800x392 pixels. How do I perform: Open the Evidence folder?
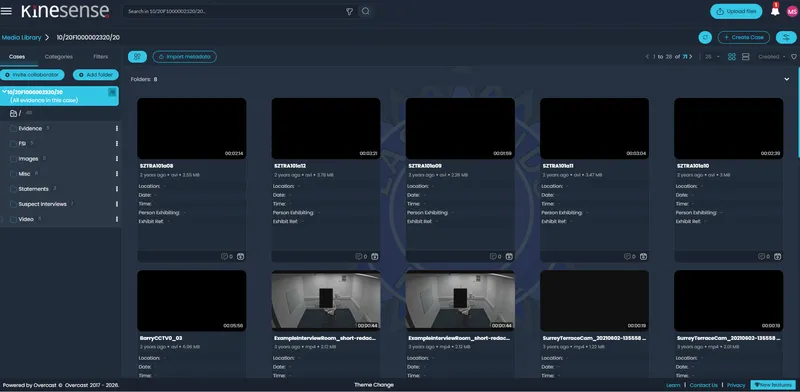tap(30, 129)
